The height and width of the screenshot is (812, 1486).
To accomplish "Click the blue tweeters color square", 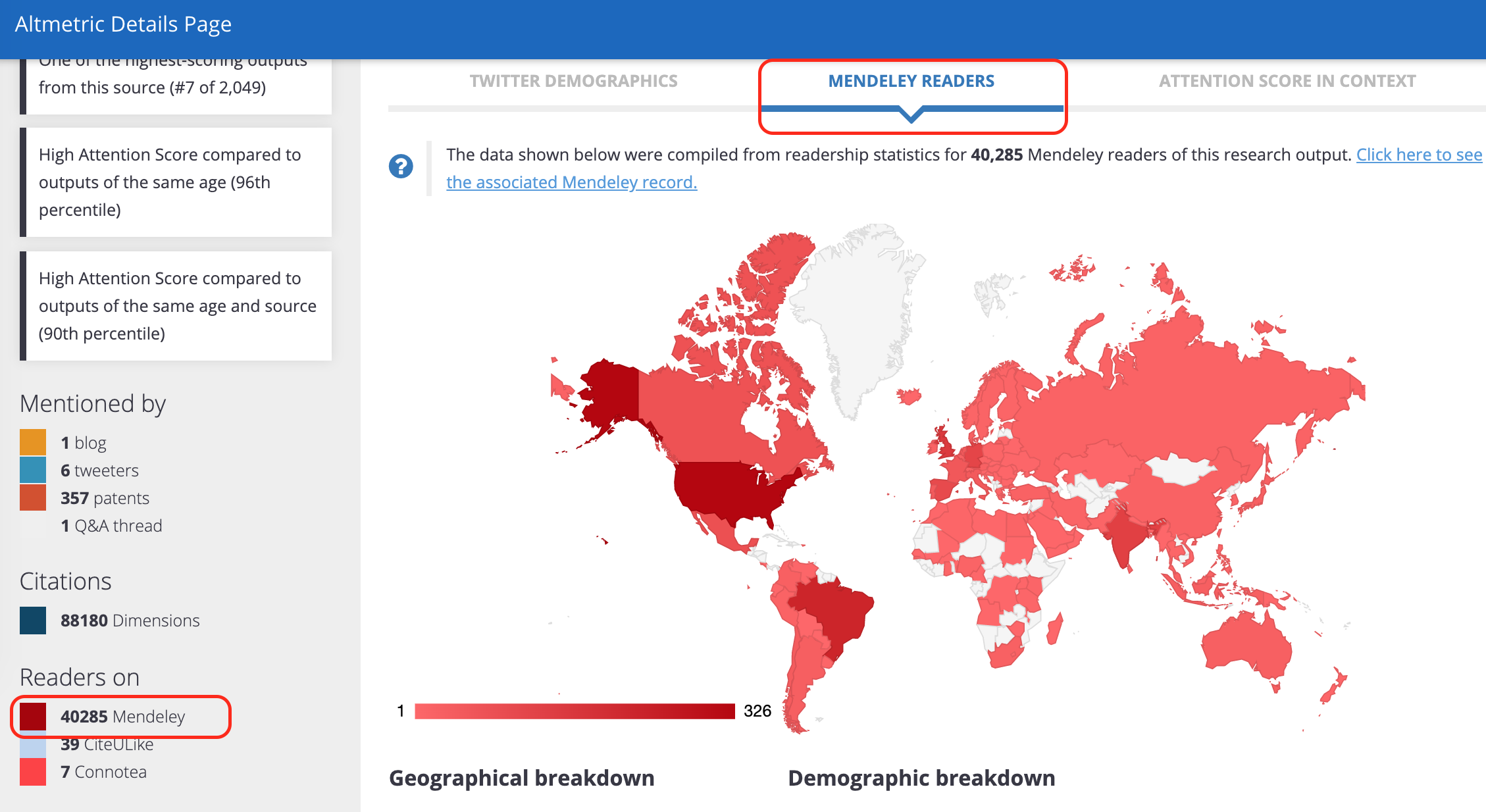I will [x=33, y=470].
